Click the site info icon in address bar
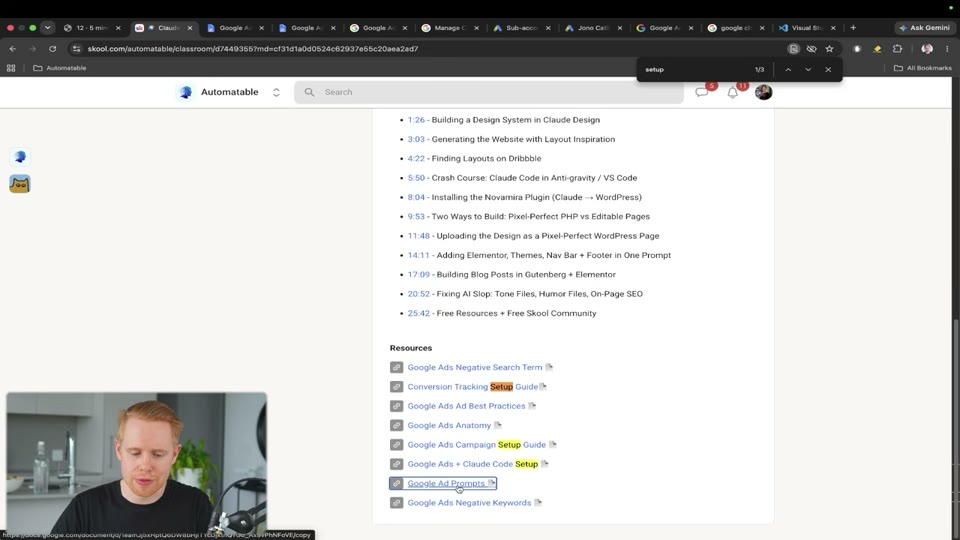 point(77,48)
